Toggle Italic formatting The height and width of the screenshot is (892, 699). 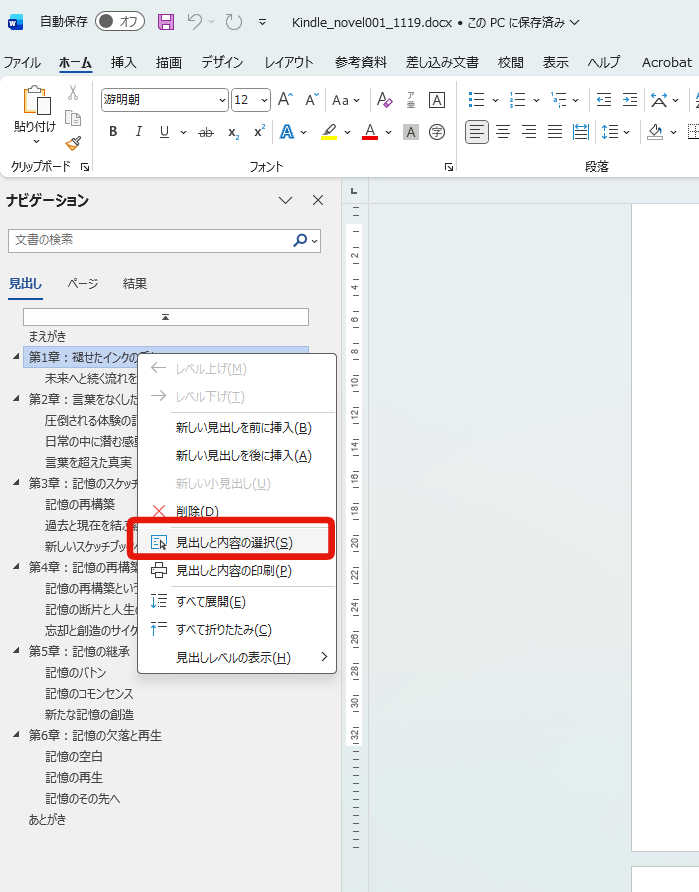coord(138,132)
